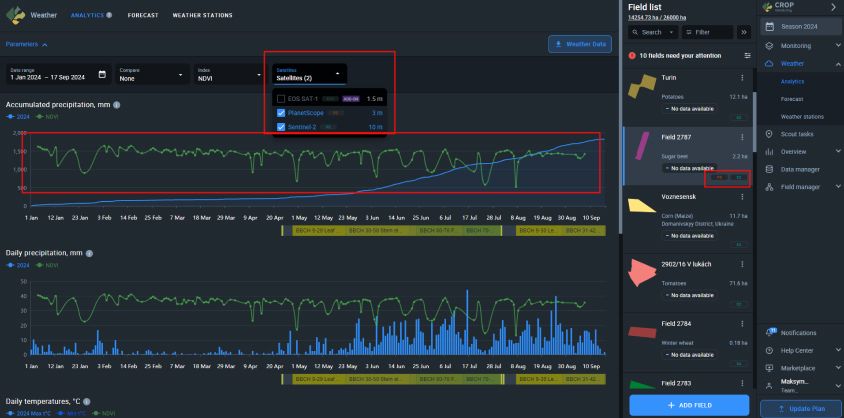Open field list attention settings sliders icon
This screenshot has height=418, width=844.
747,55
